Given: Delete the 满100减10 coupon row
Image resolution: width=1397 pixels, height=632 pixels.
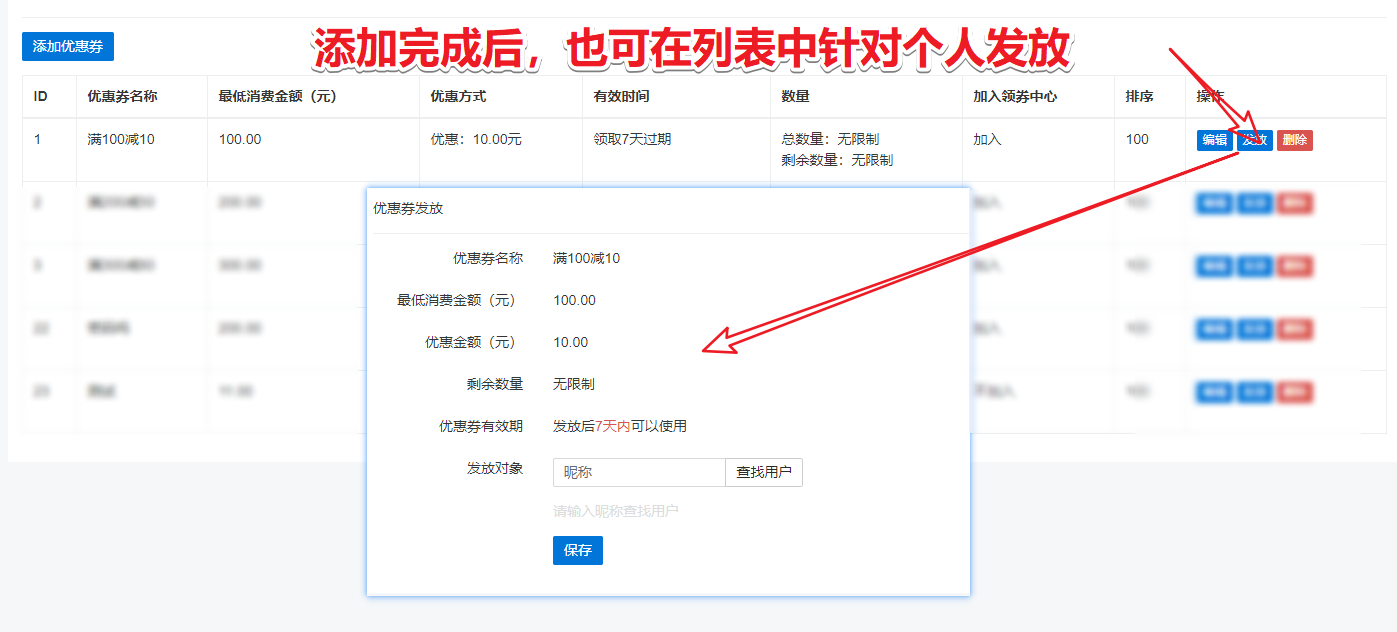Looking at the screenshot, I should [x=1294, y=140].
